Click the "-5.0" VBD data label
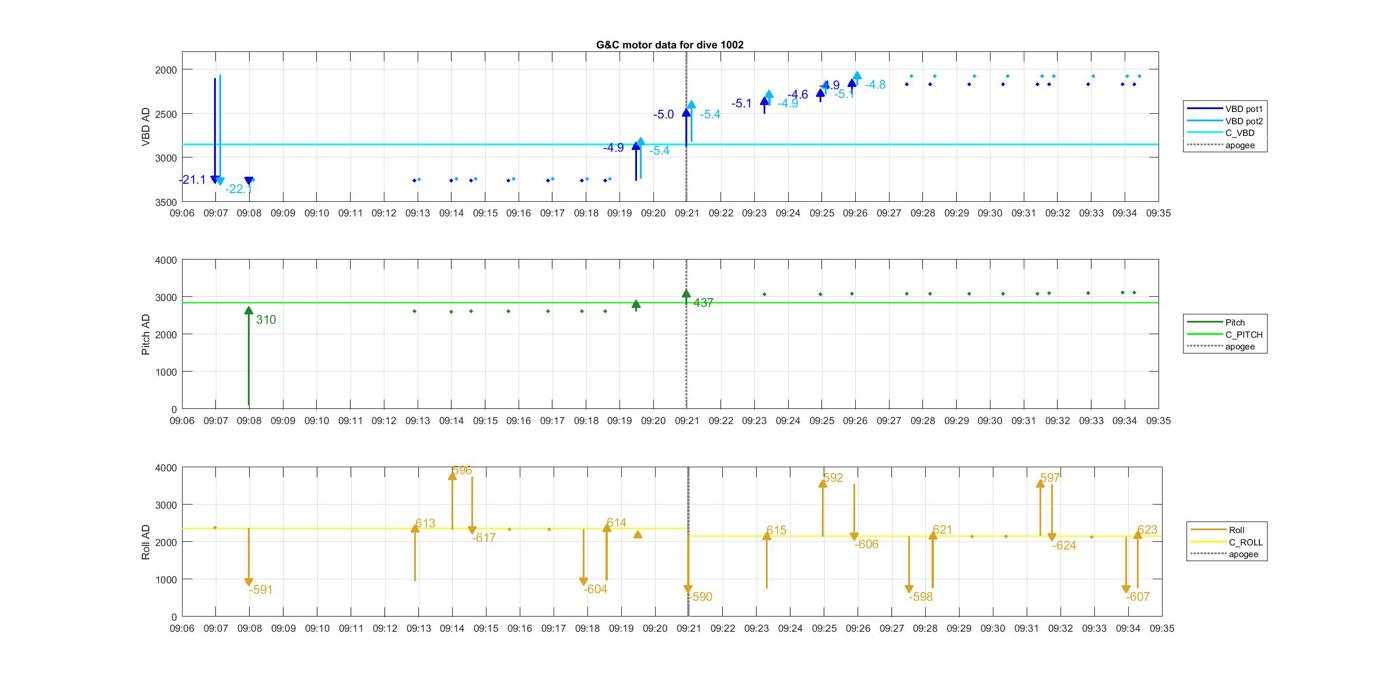Screen dimensions: 1400x693 point(664,115)
